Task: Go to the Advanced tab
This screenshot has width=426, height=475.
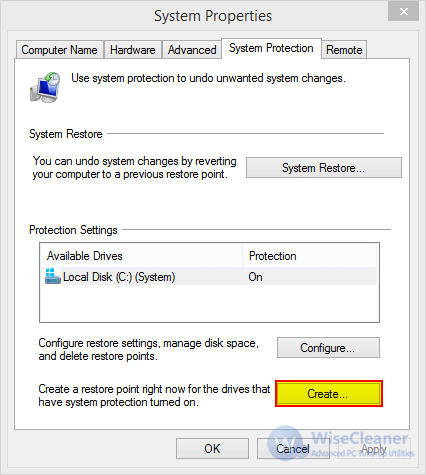Action: tap(192, 50)
